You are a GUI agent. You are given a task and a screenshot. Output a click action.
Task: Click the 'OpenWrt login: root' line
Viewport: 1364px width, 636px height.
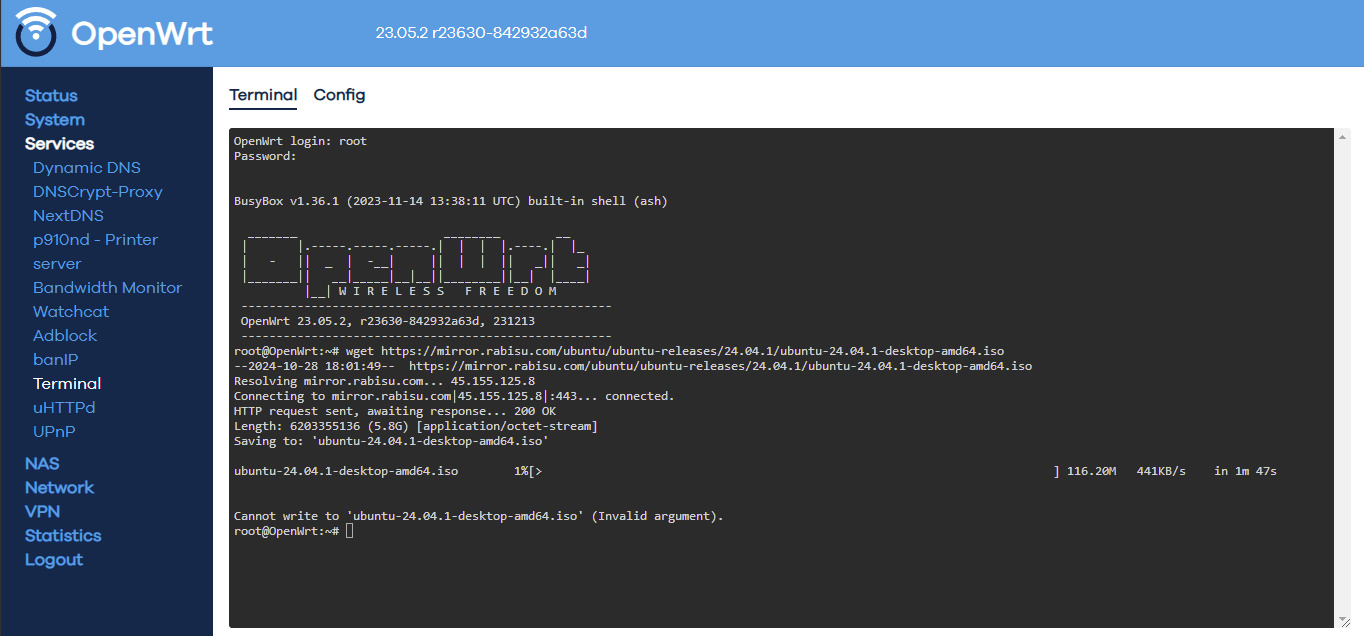[300, 141]
